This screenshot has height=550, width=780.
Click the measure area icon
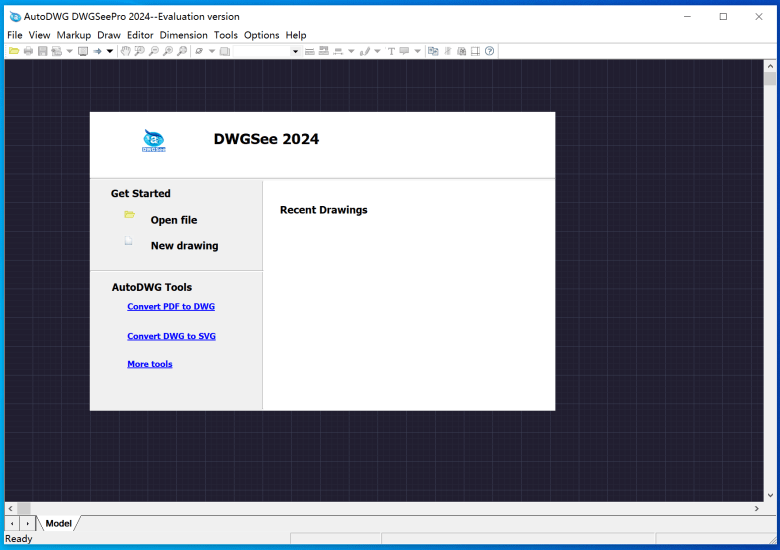click(324, 50)
